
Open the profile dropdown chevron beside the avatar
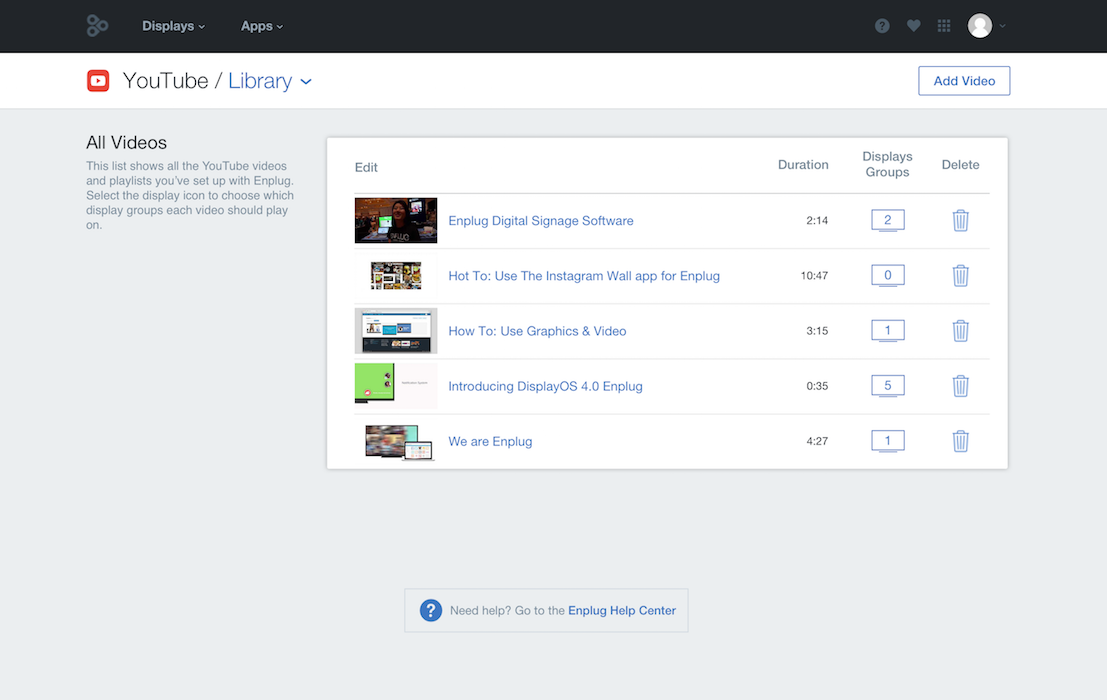(1002, 28)
